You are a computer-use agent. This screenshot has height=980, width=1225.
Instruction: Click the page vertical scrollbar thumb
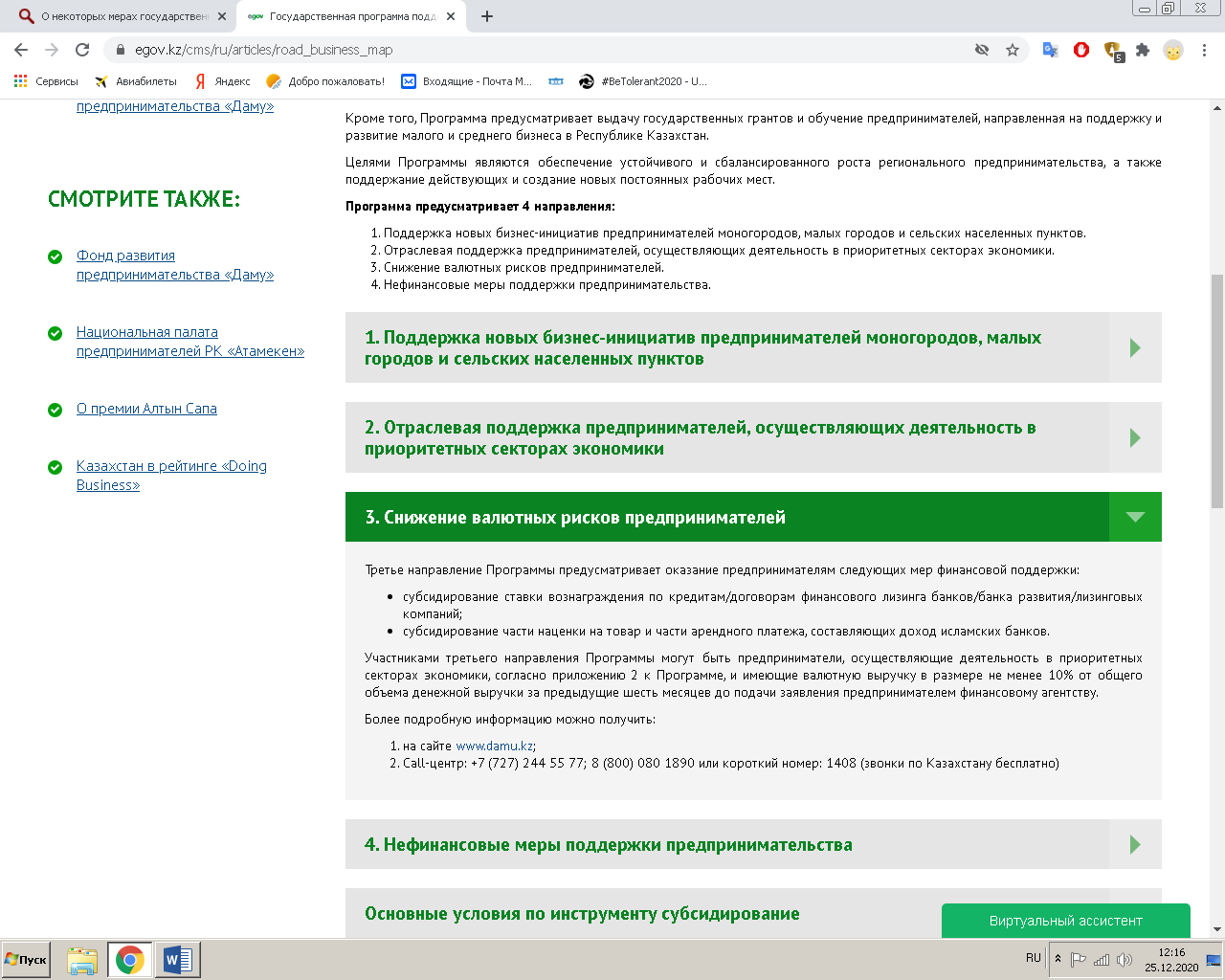(x=1217, y=390)
